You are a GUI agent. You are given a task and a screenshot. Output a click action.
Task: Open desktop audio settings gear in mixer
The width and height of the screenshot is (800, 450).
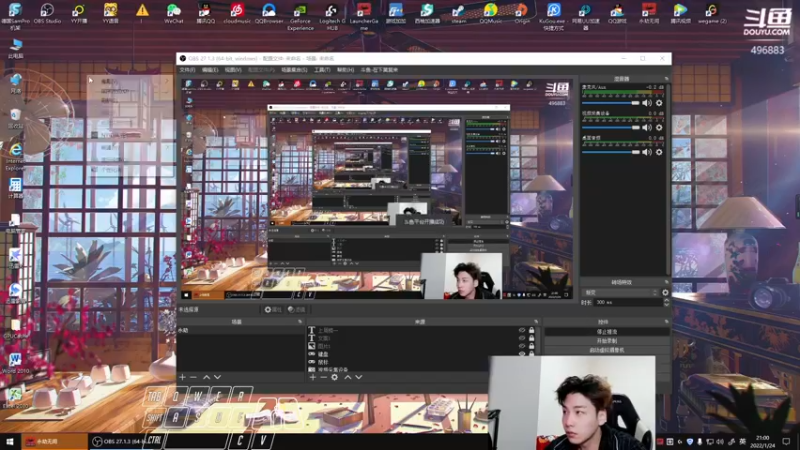point(659,152)
